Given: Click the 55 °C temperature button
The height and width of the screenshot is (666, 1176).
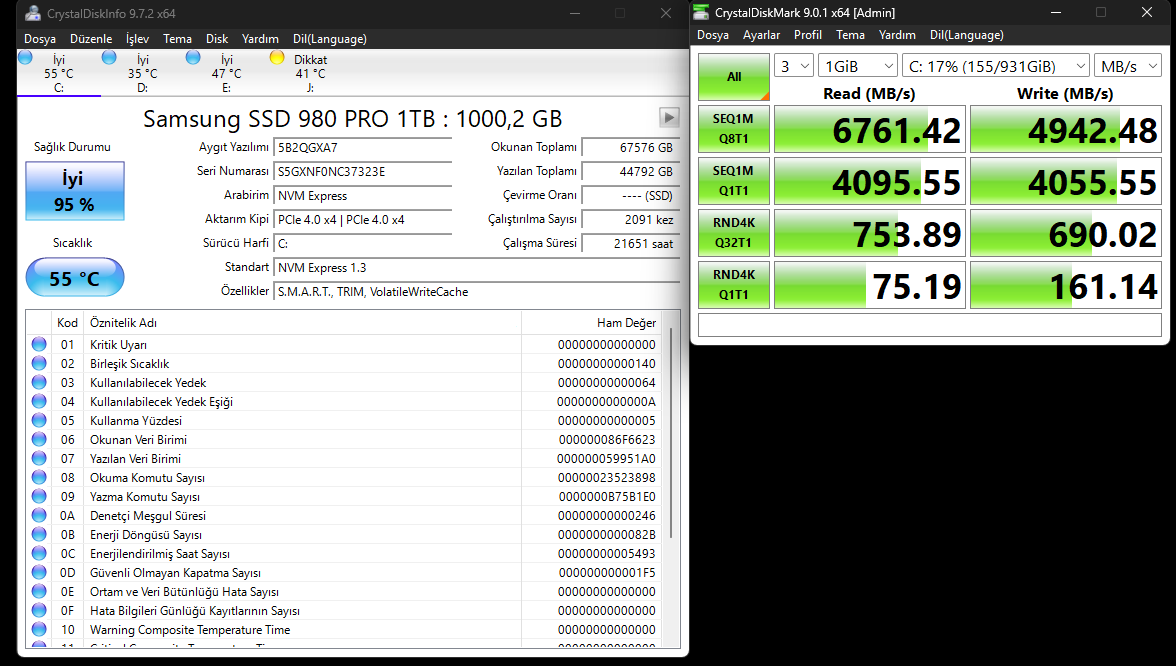Looking at the screenshot, I should pos(74,278).
